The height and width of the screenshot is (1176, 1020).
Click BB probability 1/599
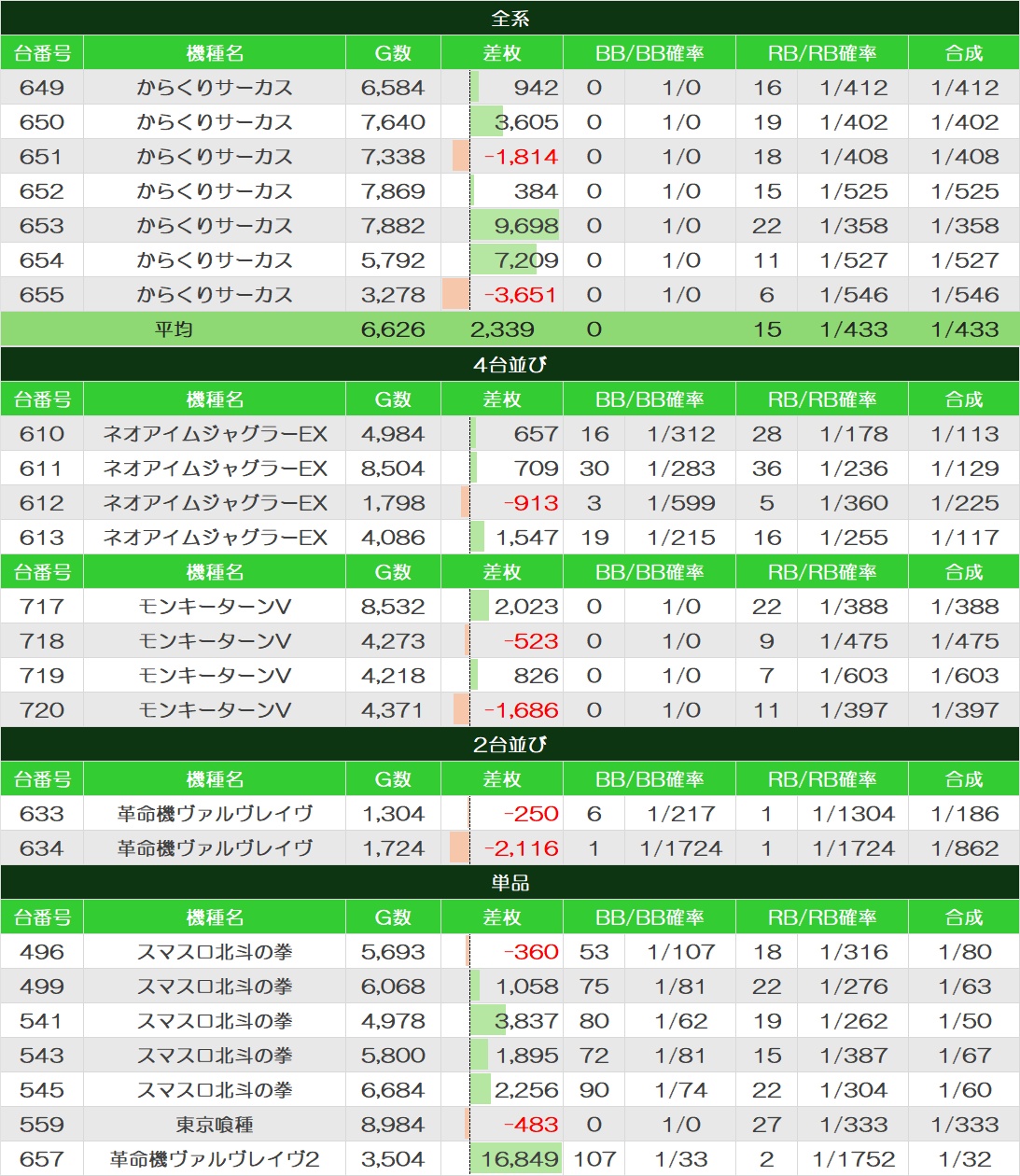(x=681, y=503)
